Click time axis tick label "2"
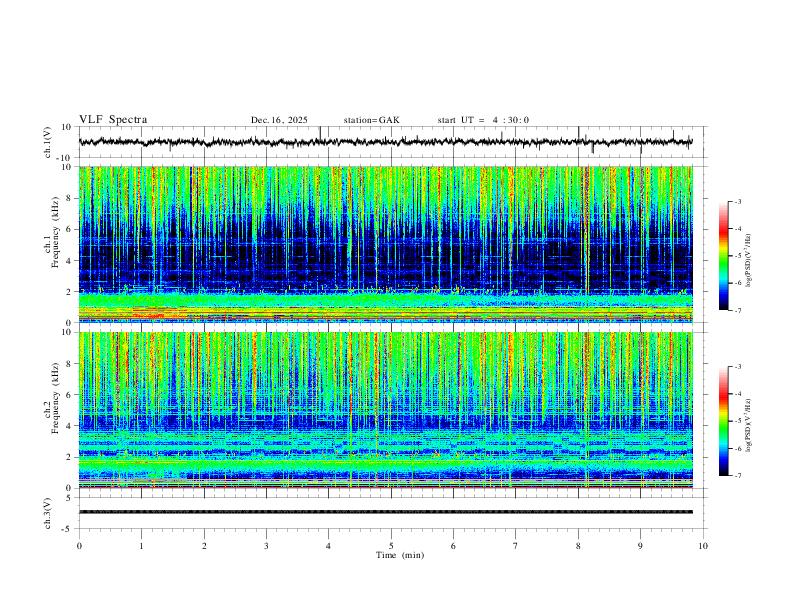The height and width of the screenshot is (612, 792). pos(204,546)
